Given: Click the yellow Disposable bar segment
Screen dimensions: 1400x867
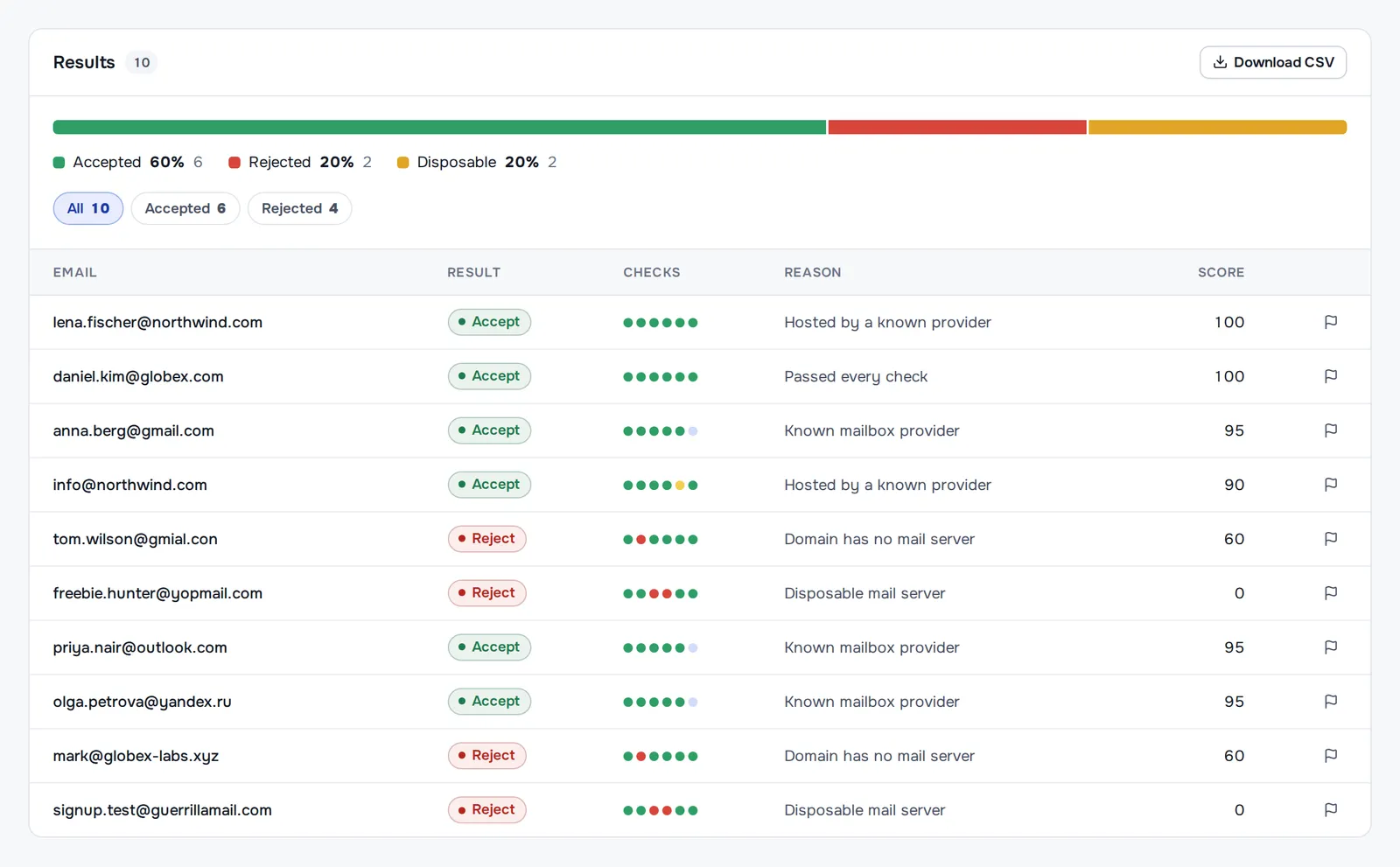Looking at the screenshot, I should pos(1217,128).
